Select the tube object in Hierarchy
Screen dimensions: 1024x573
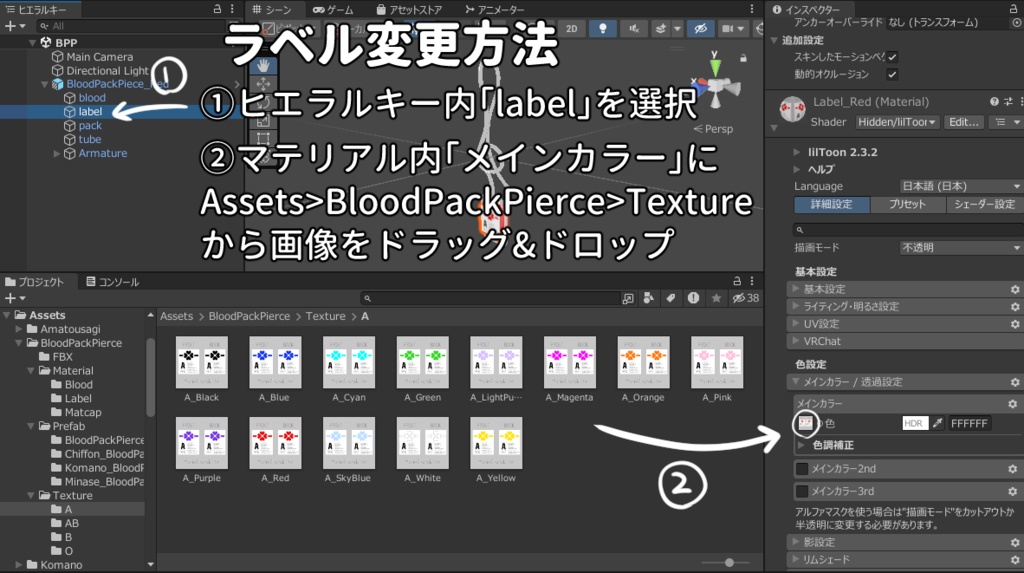point(89,139)
